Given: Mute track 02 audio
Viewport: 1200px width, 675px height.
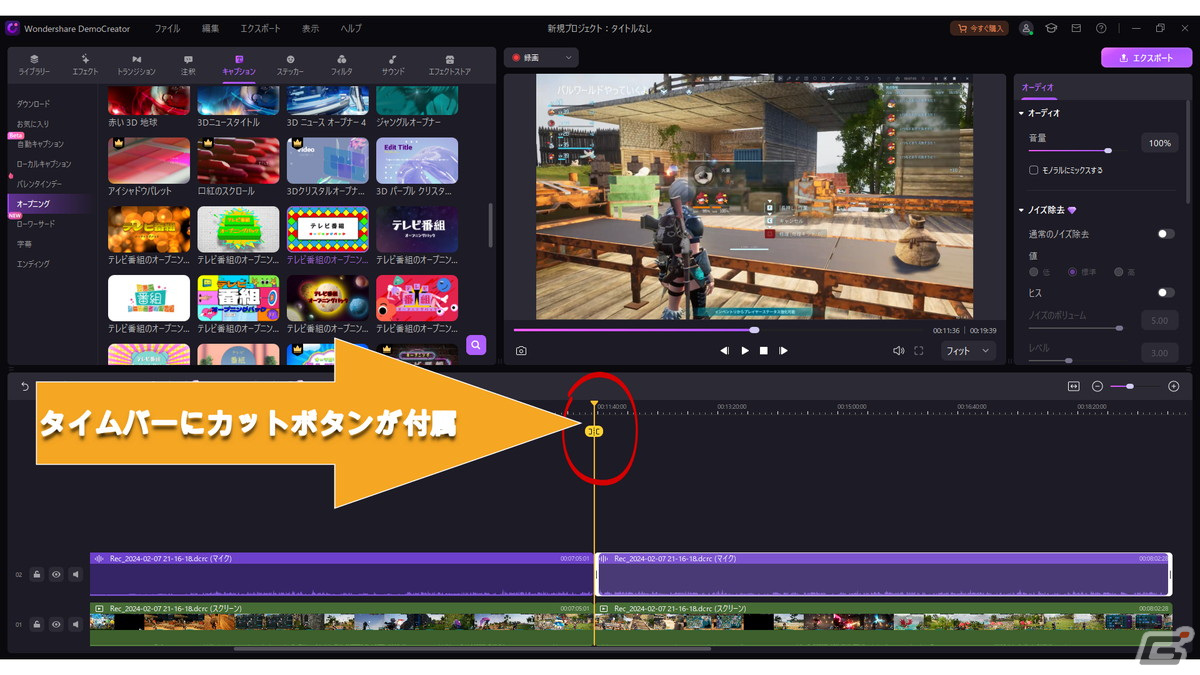Looking at the screenshot, I should pos(76,575).
